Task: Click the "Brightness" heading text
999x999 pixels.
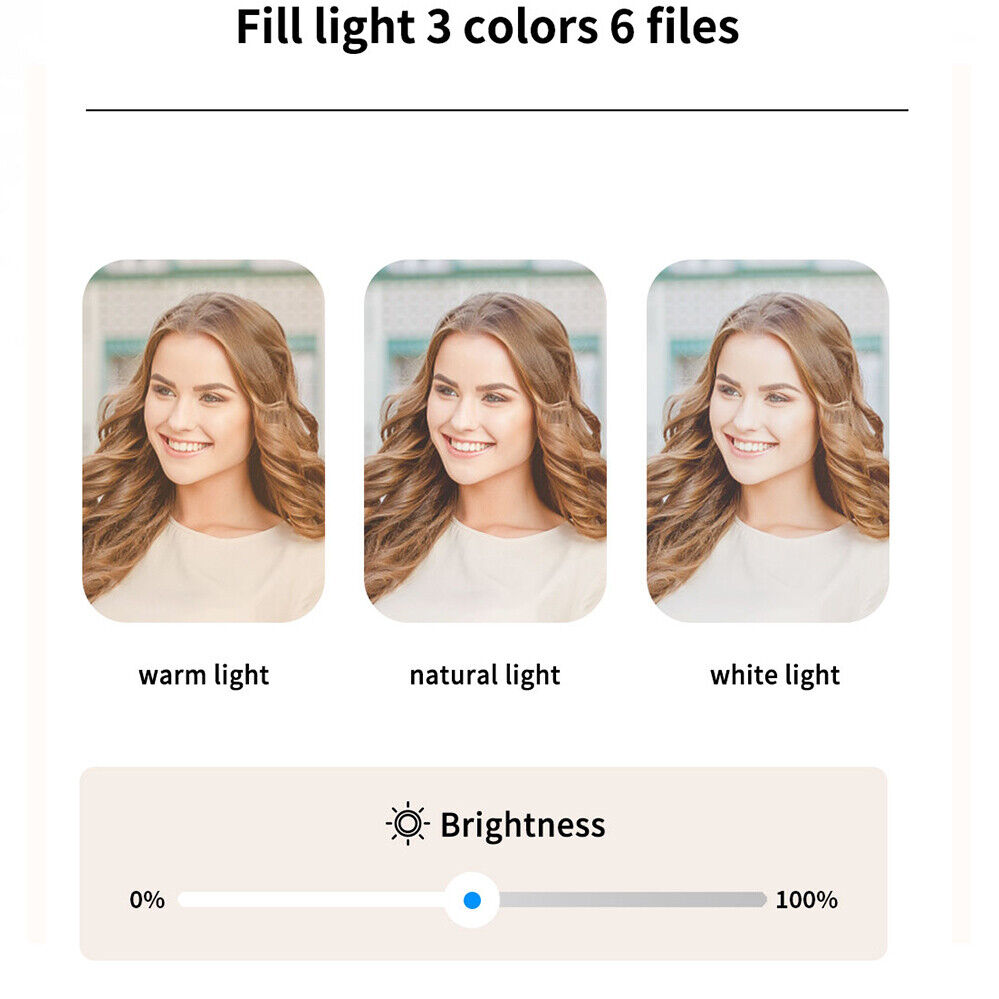Action: [x=522, y=825]
